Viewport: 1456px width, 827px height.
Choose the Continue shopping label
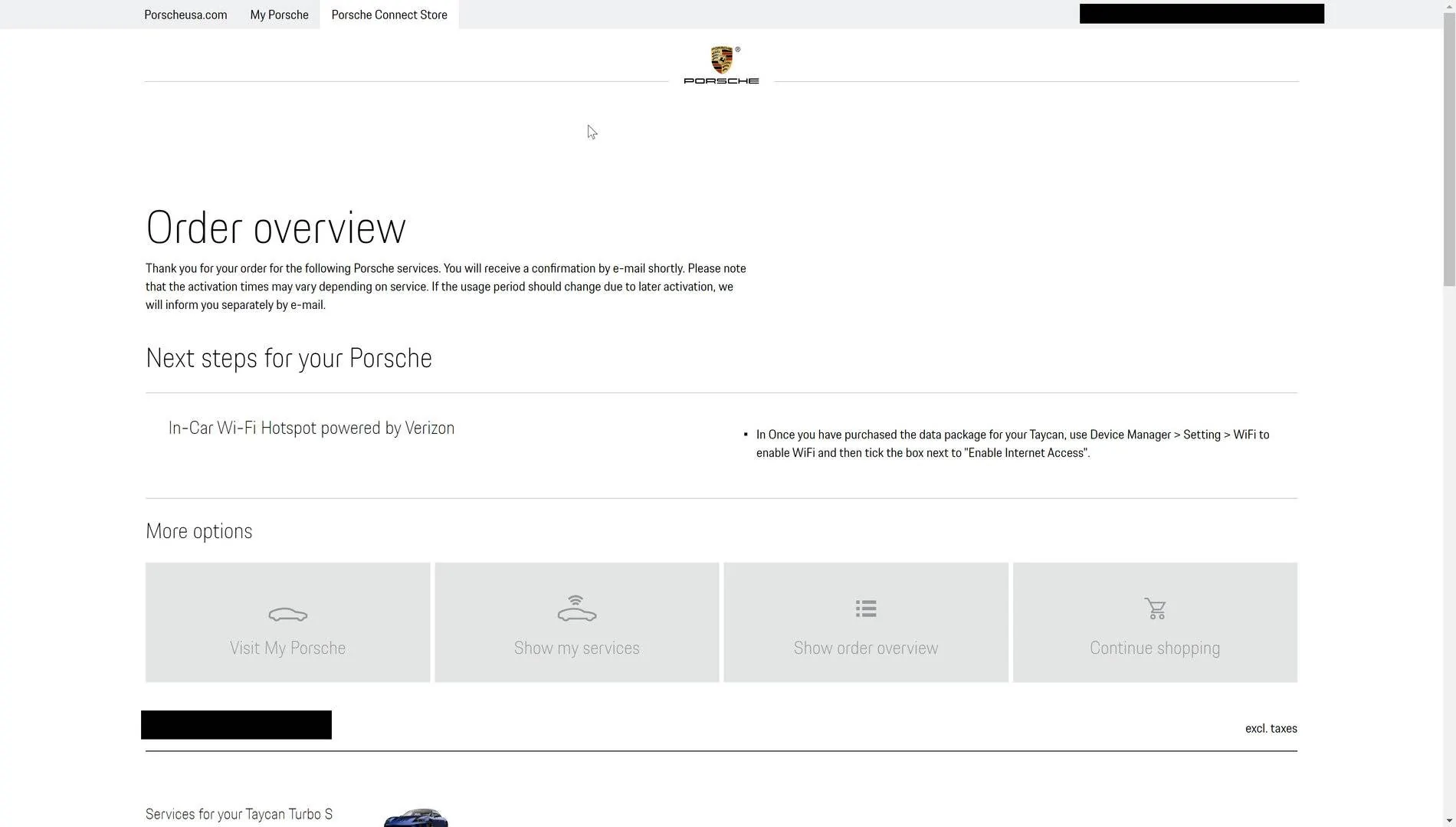point(1155,648)
